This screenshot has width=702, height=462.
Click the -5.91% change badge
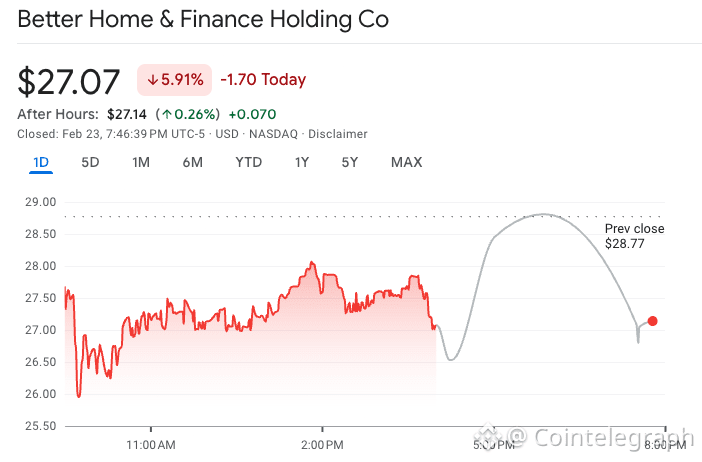pos(175,80)
